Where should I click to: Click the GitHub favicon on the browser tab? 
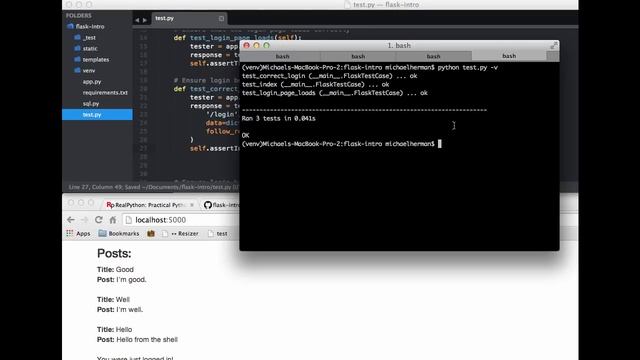point(208,205)
